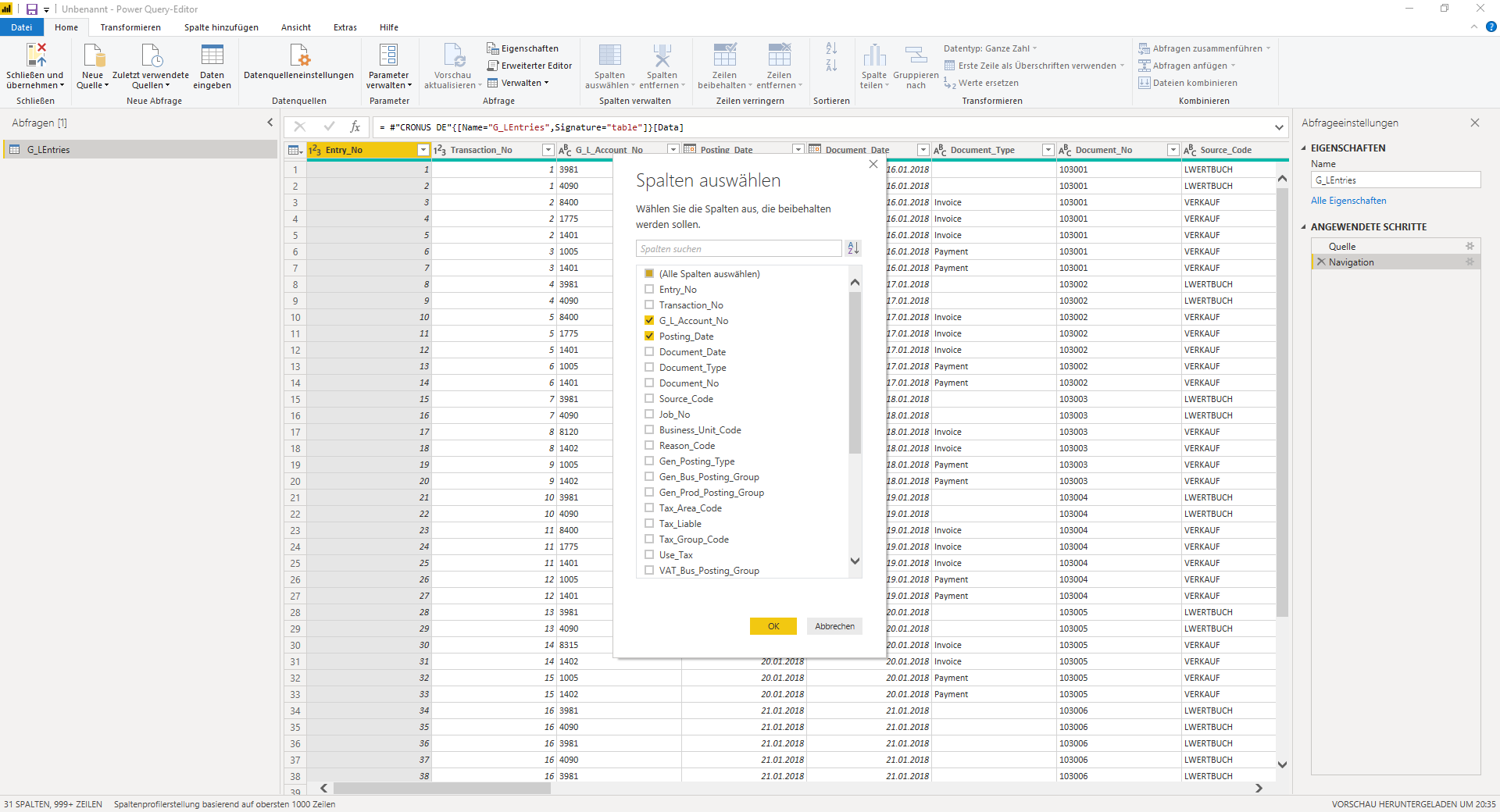The width and height of the screenshot is (1500, 812).
Task: Click the Daten eingeben icon
Action: pos(212,55)
